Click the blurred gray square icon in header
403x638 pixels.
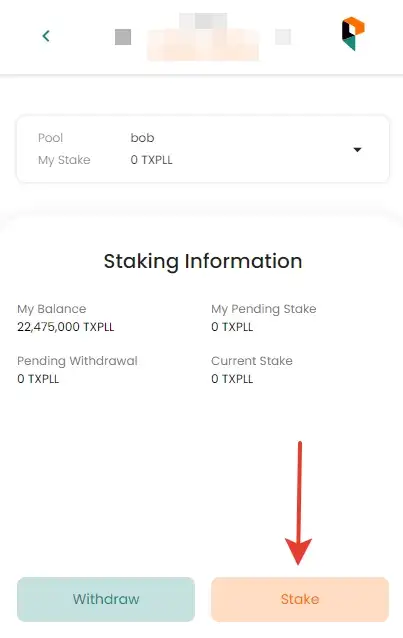tap(123, 37)
